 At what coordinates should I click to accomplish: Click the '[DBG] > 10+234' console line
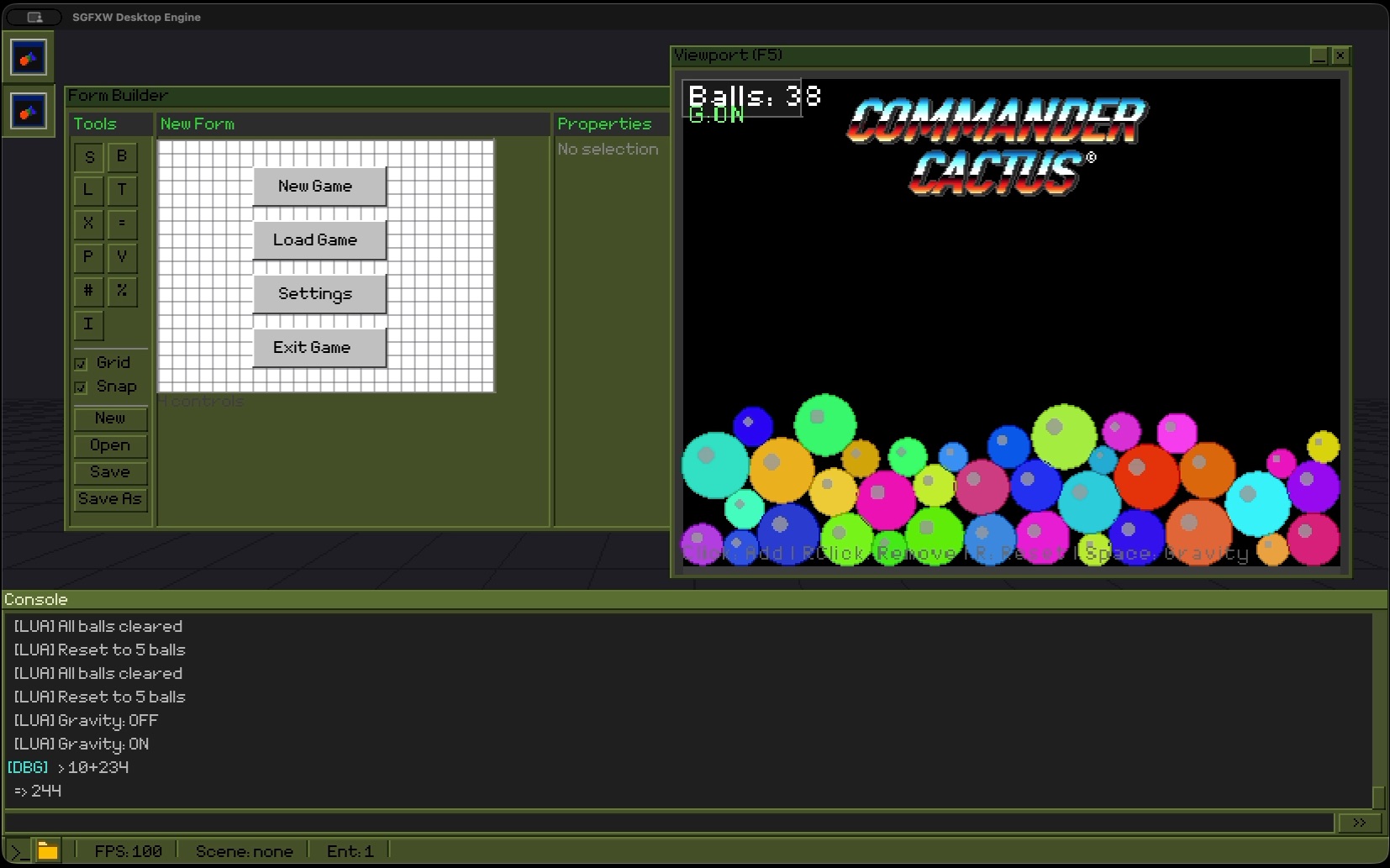68,767
